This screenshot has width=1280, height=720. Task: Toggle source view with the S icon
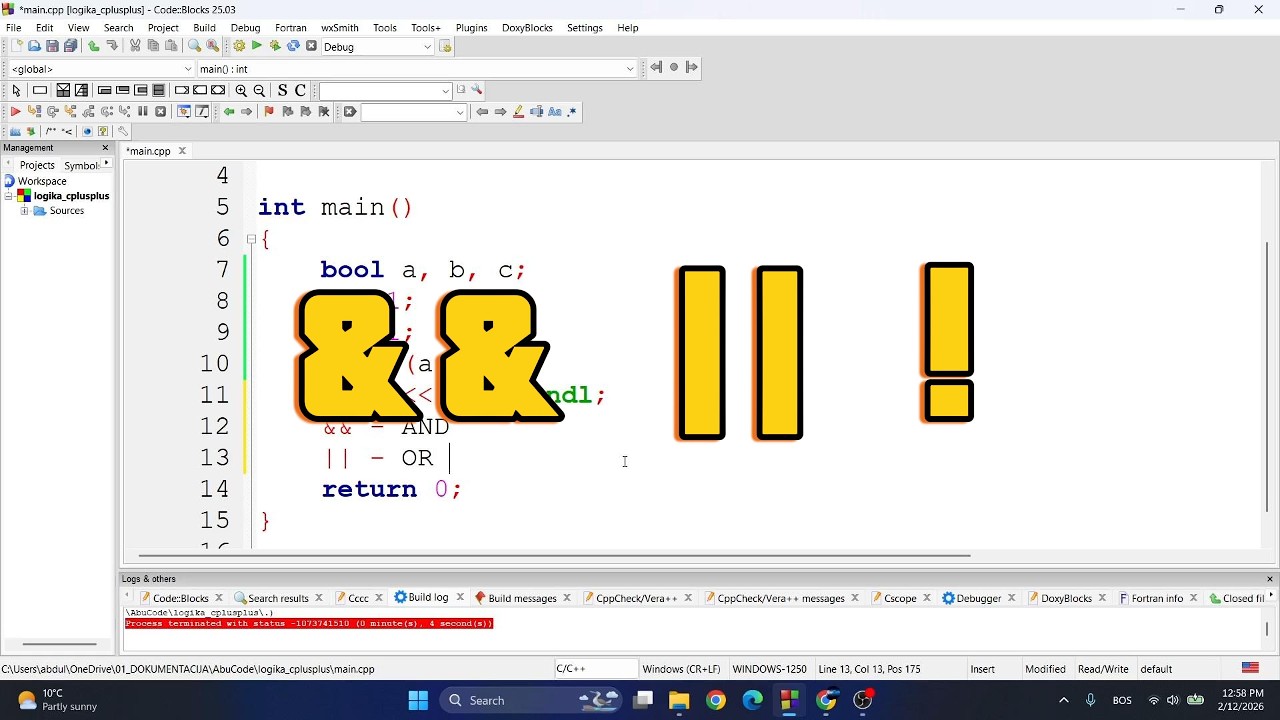282,90
